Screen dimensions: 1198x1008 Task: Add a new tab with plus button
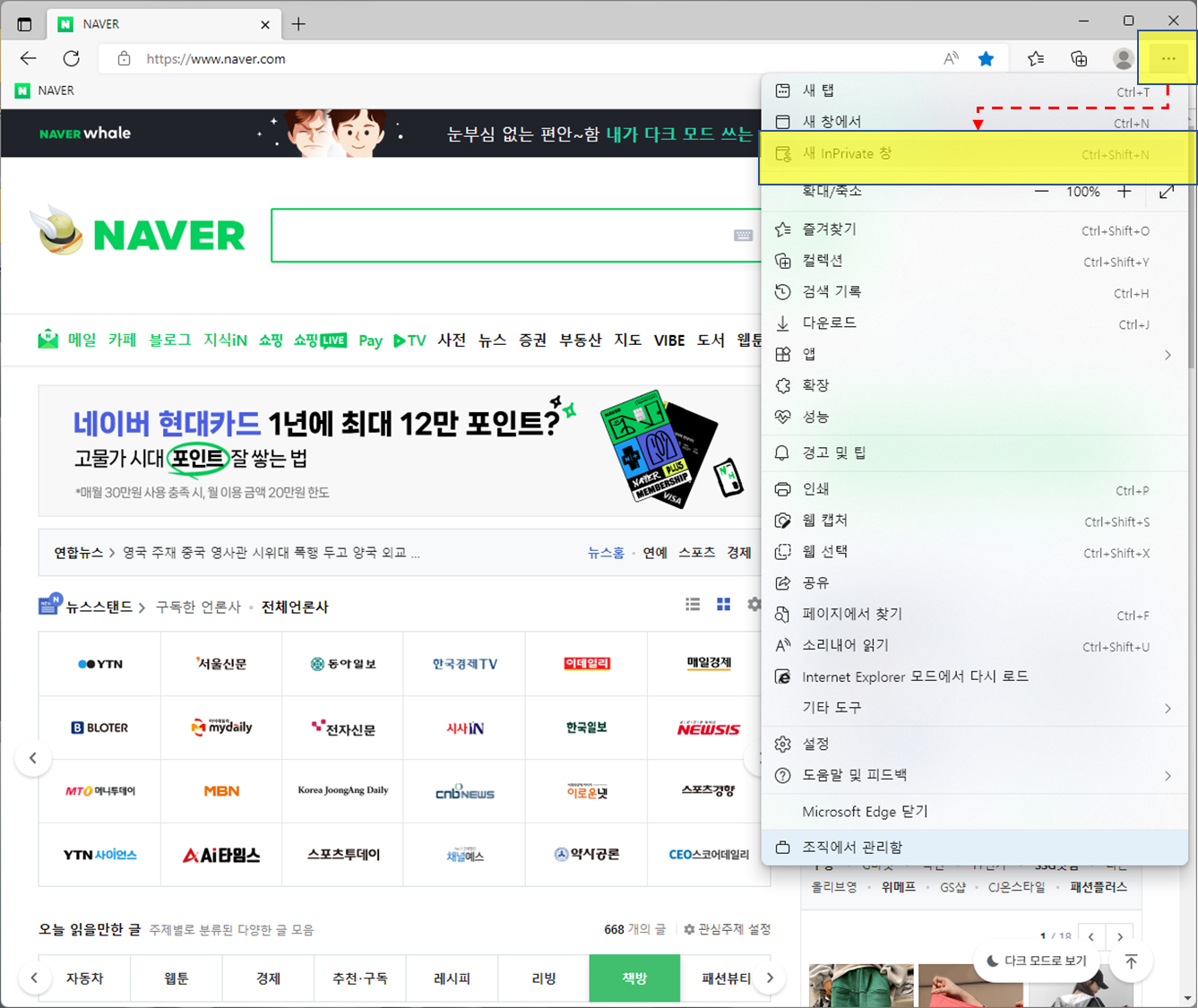click(298, 24)
